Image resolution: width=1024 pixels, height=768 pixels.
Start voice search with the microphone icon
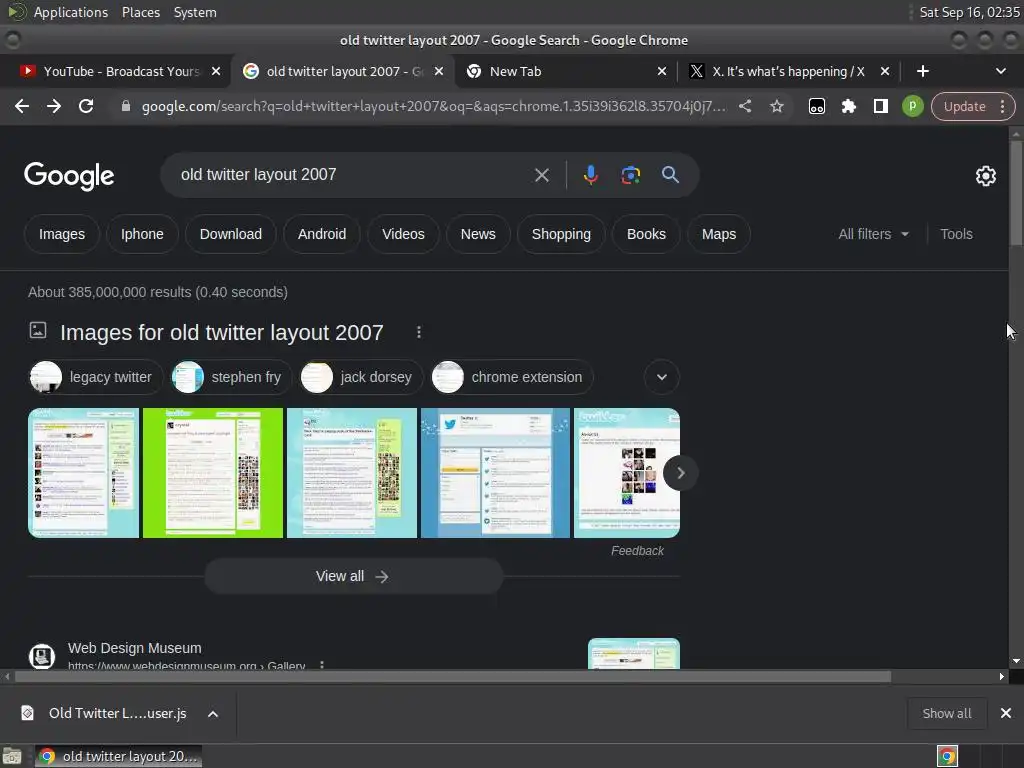[x=590, y=175]
